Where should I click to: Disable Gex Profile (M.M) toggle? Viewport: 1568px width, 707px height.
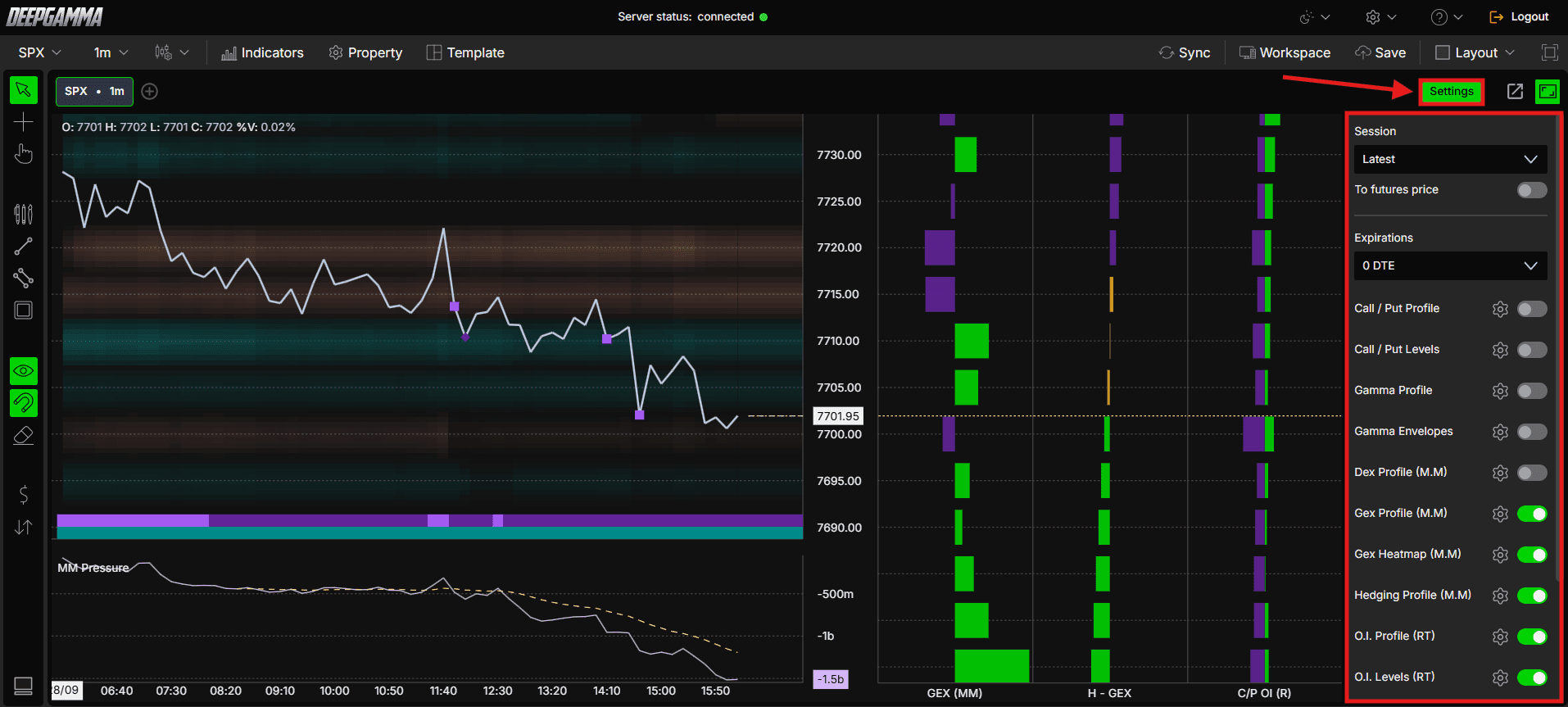(1532, 514)
